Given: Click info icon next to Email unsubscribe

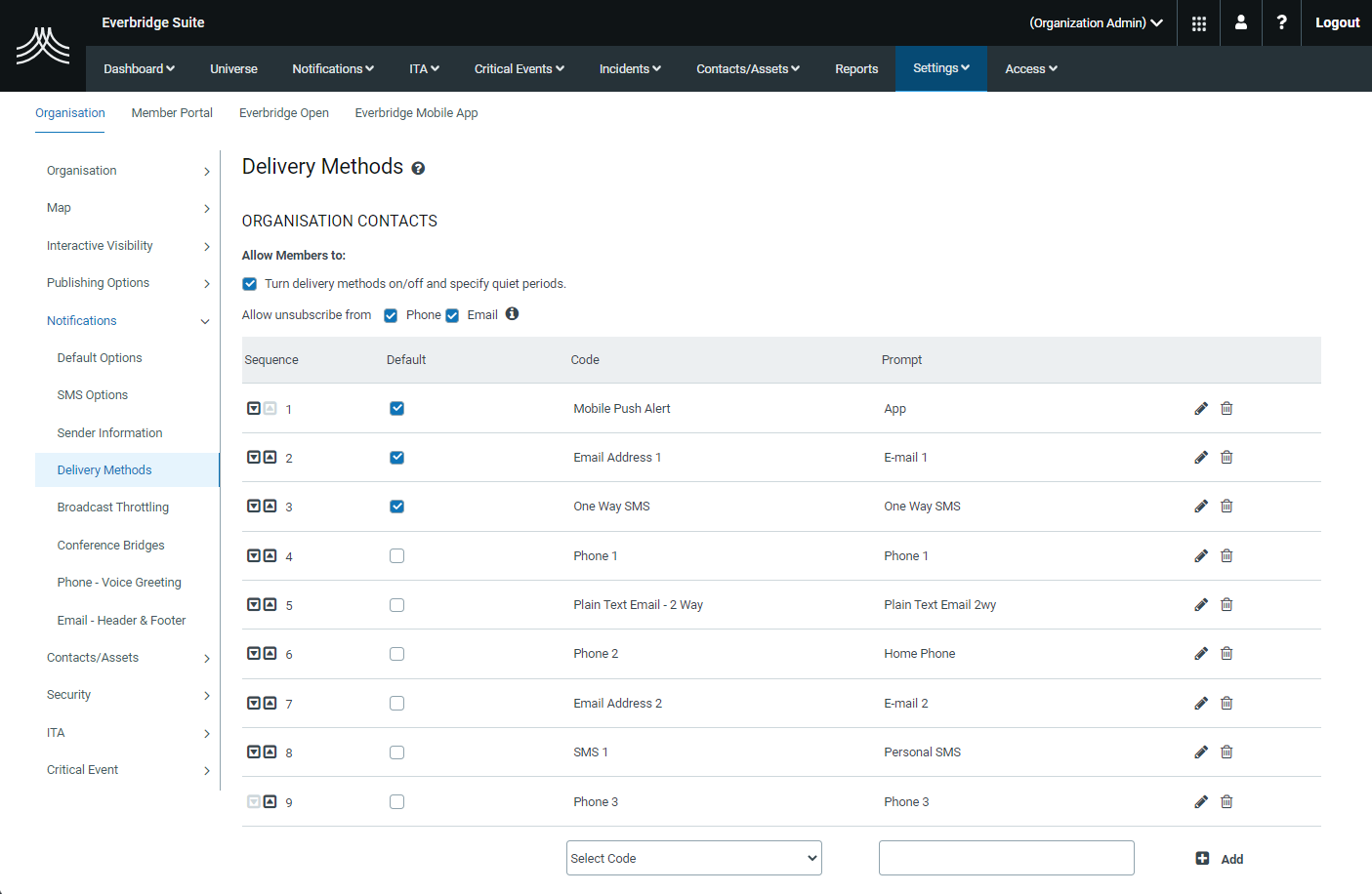Looking at the screenshot, I should 512,314.
